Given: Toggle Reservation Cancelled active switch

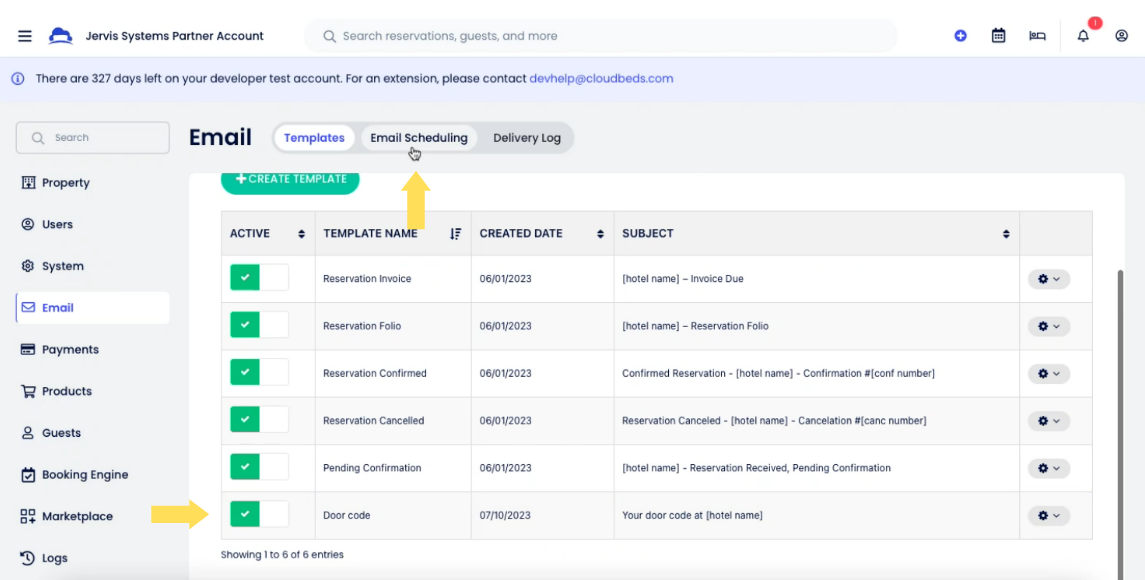Looking at the screenshot, I should coord(259,420).
